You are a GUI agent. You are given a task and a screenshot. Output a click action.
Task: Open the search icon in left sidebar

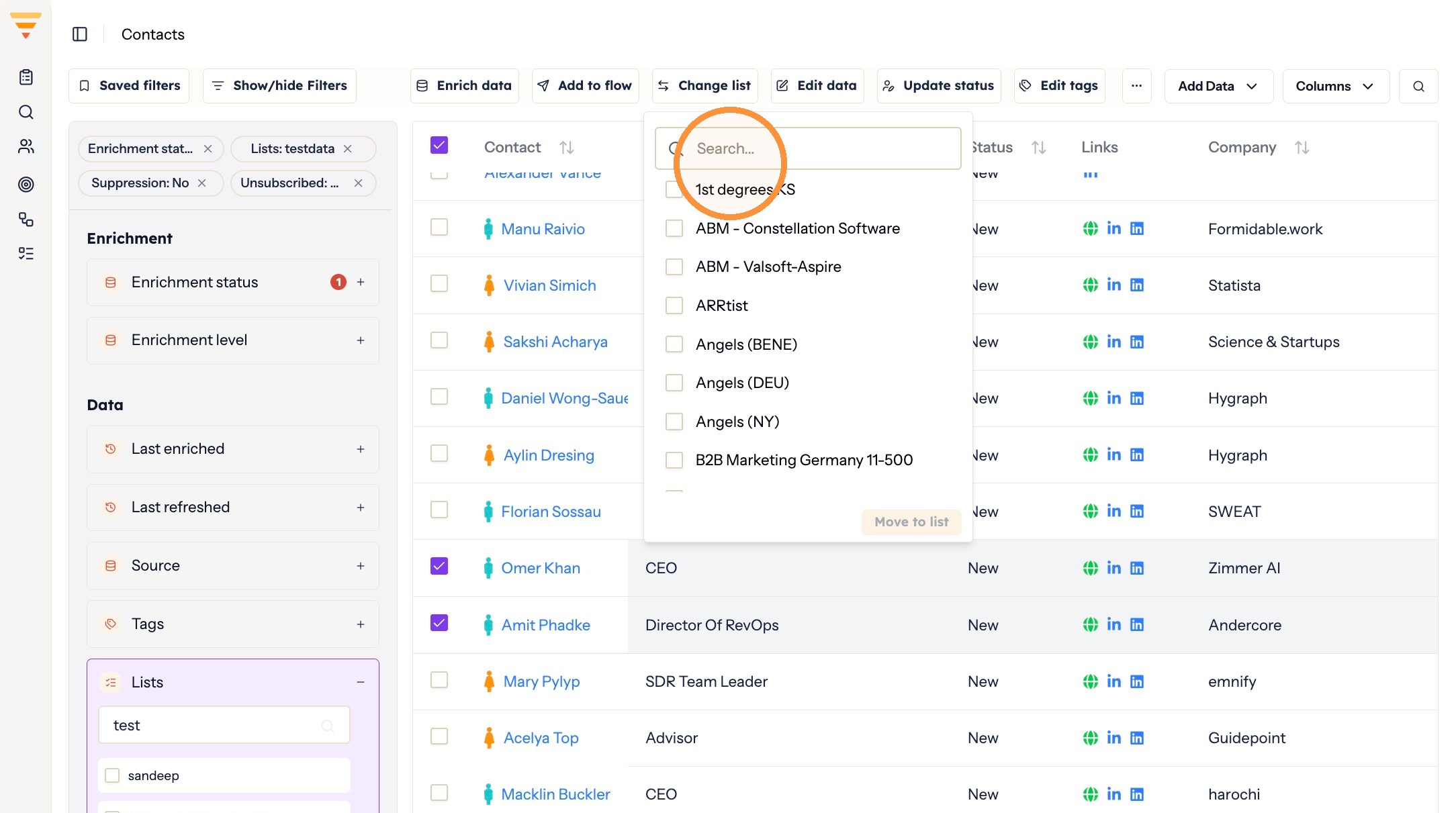tap(26, 112)
